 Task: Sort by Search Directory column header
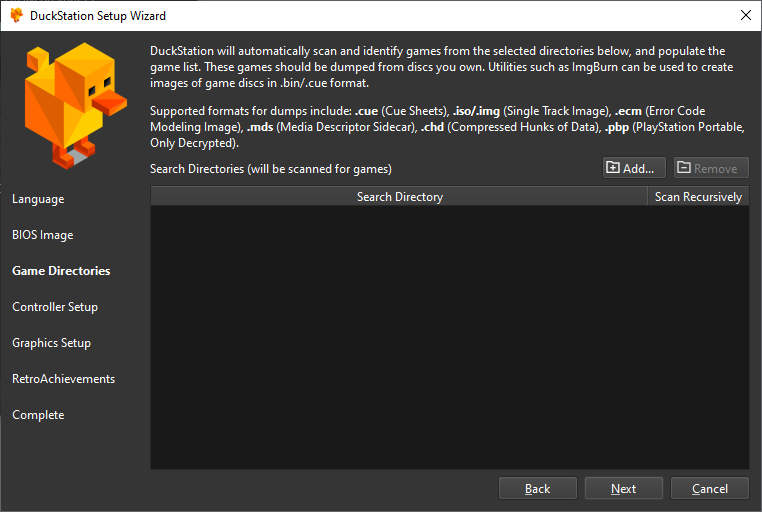point(399,197)
